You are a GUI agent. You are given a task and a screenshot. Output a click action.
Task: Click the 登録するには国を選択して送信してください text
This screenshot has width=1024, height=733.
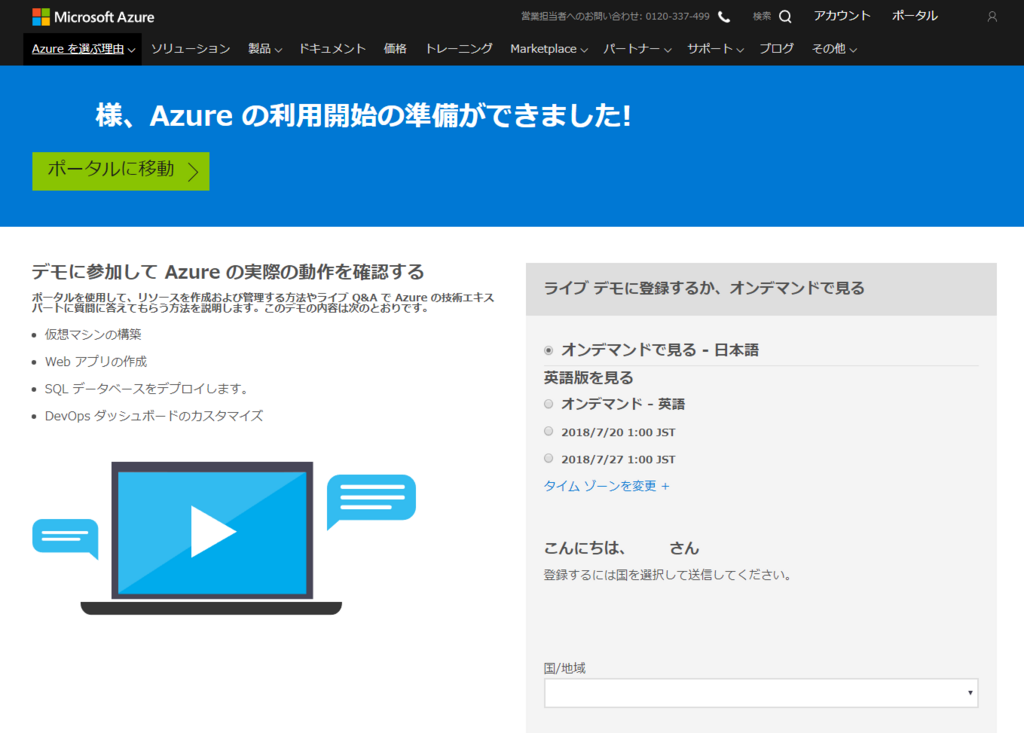click(667, 575)
